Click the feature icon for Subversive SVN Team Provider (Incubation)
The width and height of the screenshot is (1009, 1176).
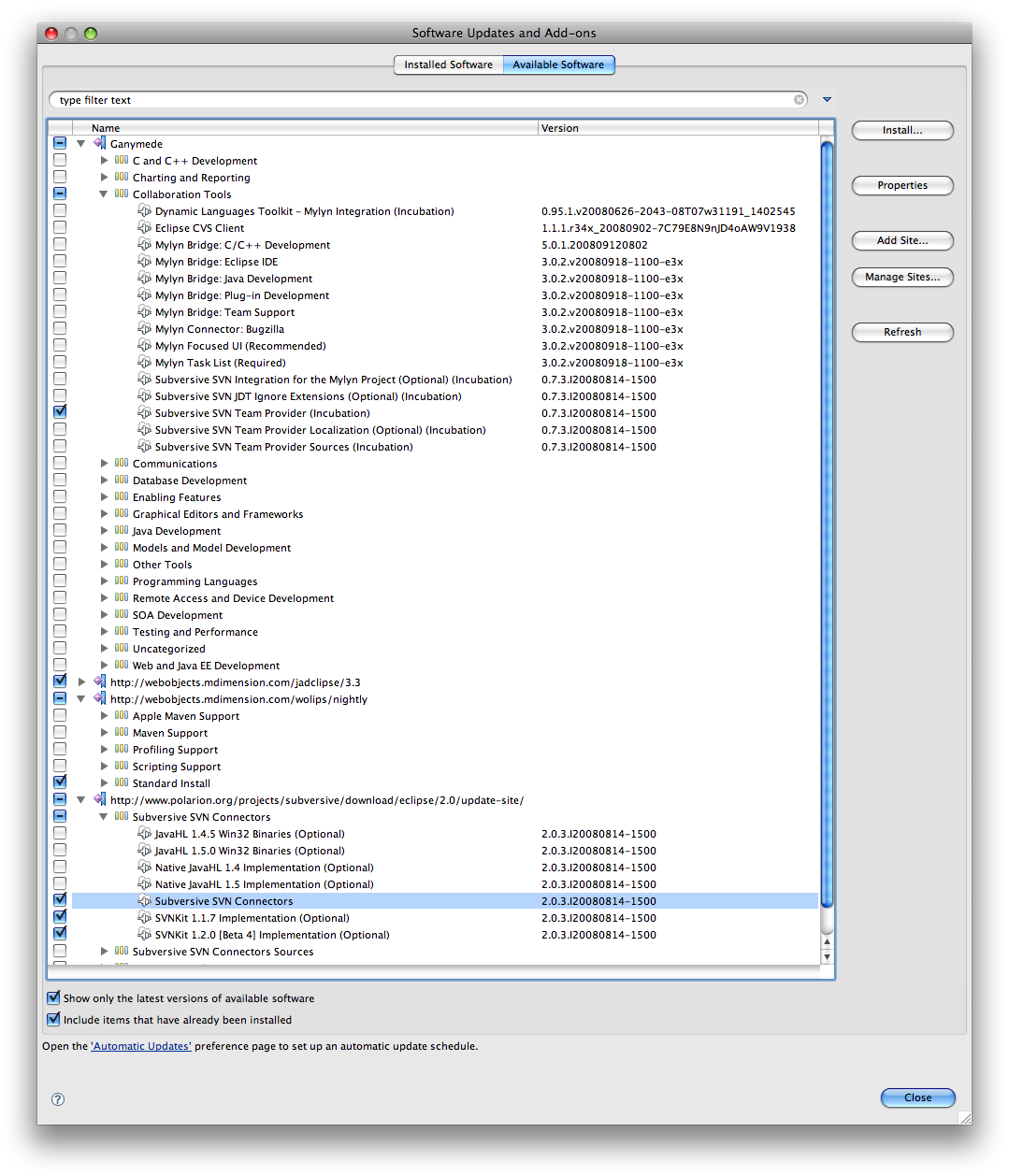(x=144, y=413)
